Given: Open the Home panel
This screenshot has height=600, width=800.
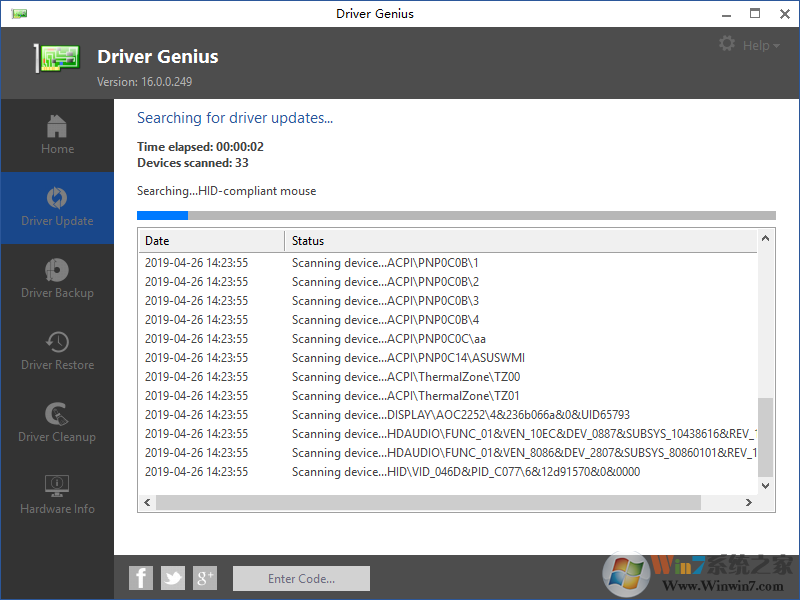Looking at the screenshot, I should (x=57, y=135).
